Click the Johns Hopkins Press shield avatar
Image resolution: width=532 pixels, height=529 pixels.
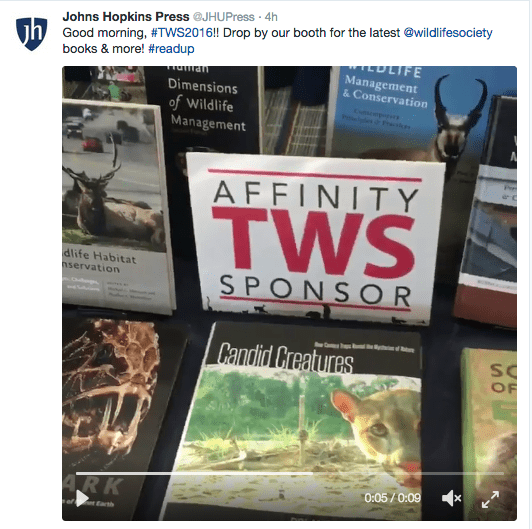coord(32,34)
